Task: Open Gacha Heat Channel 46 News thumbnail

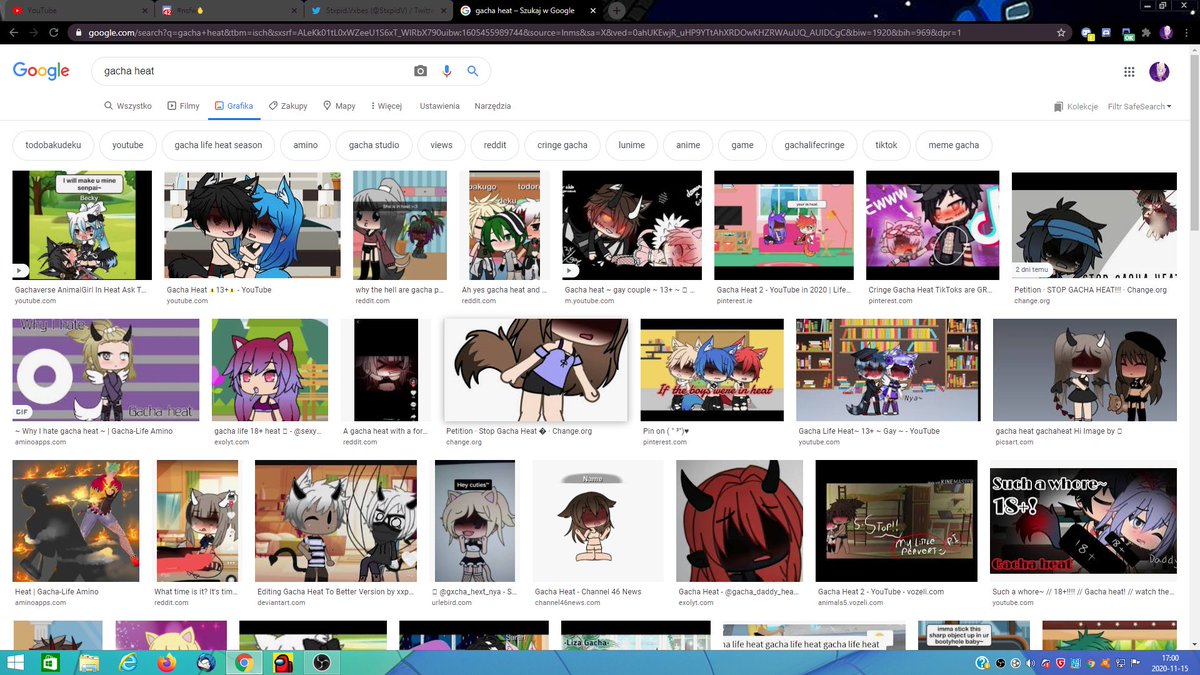Action: point(598,521)
